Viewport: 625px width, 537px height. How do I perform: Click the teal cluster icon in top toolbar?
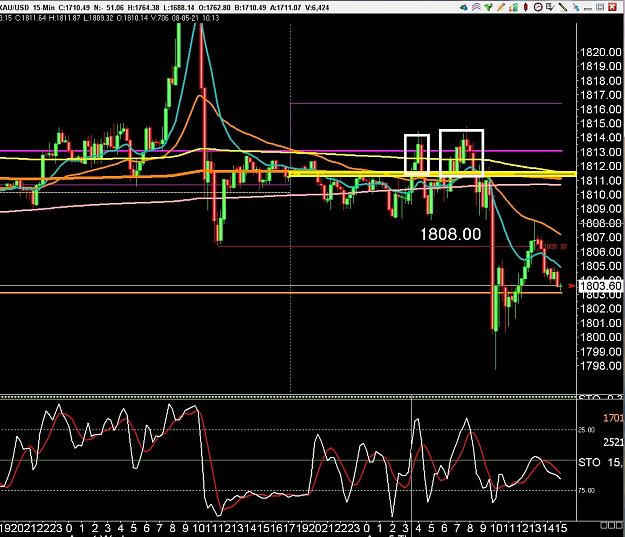(464, 7)
